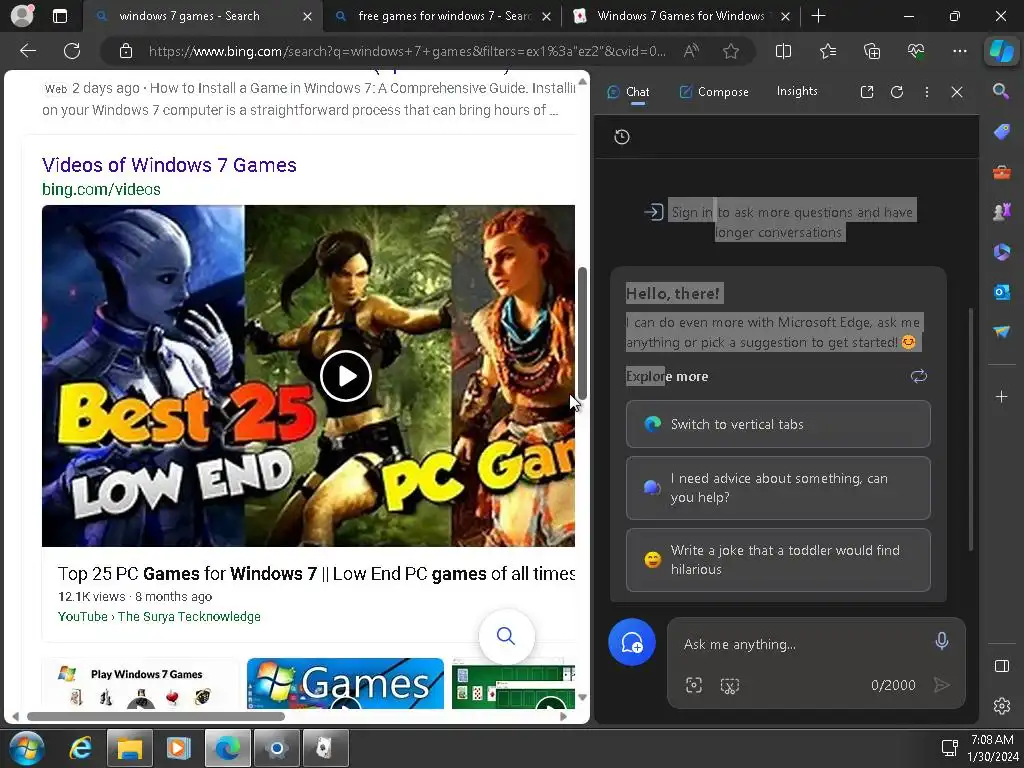Select the 'windows 7 games - Search' tab
The height and width of the screenshot is (768, 1024).
202,16
